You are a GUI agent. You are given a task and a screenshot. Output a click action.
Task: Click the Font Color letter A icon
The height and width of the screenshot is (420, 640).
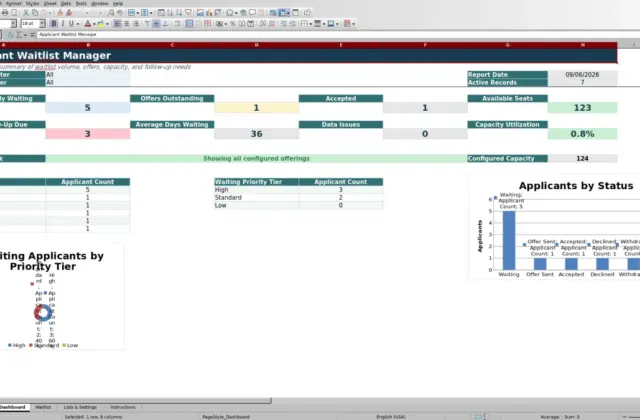[x=87, y=24]
